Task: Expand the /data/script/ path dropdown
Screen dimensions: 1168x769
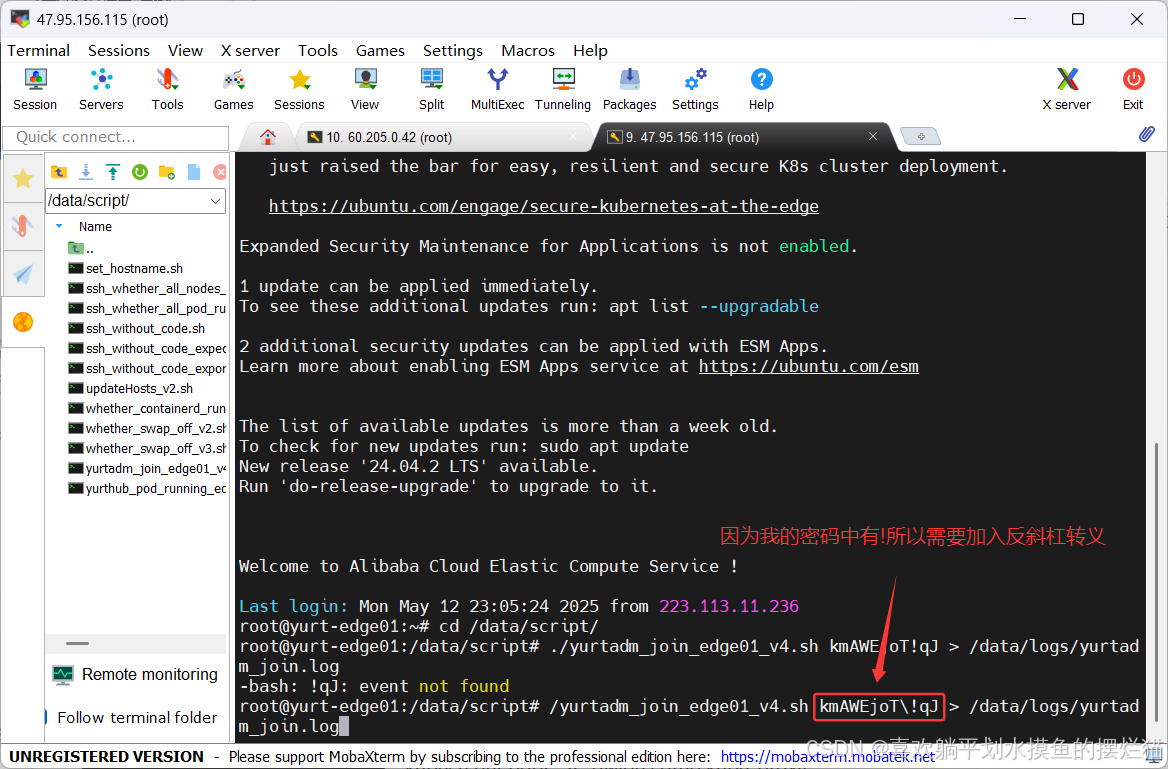Action: [x=215, y=201]
